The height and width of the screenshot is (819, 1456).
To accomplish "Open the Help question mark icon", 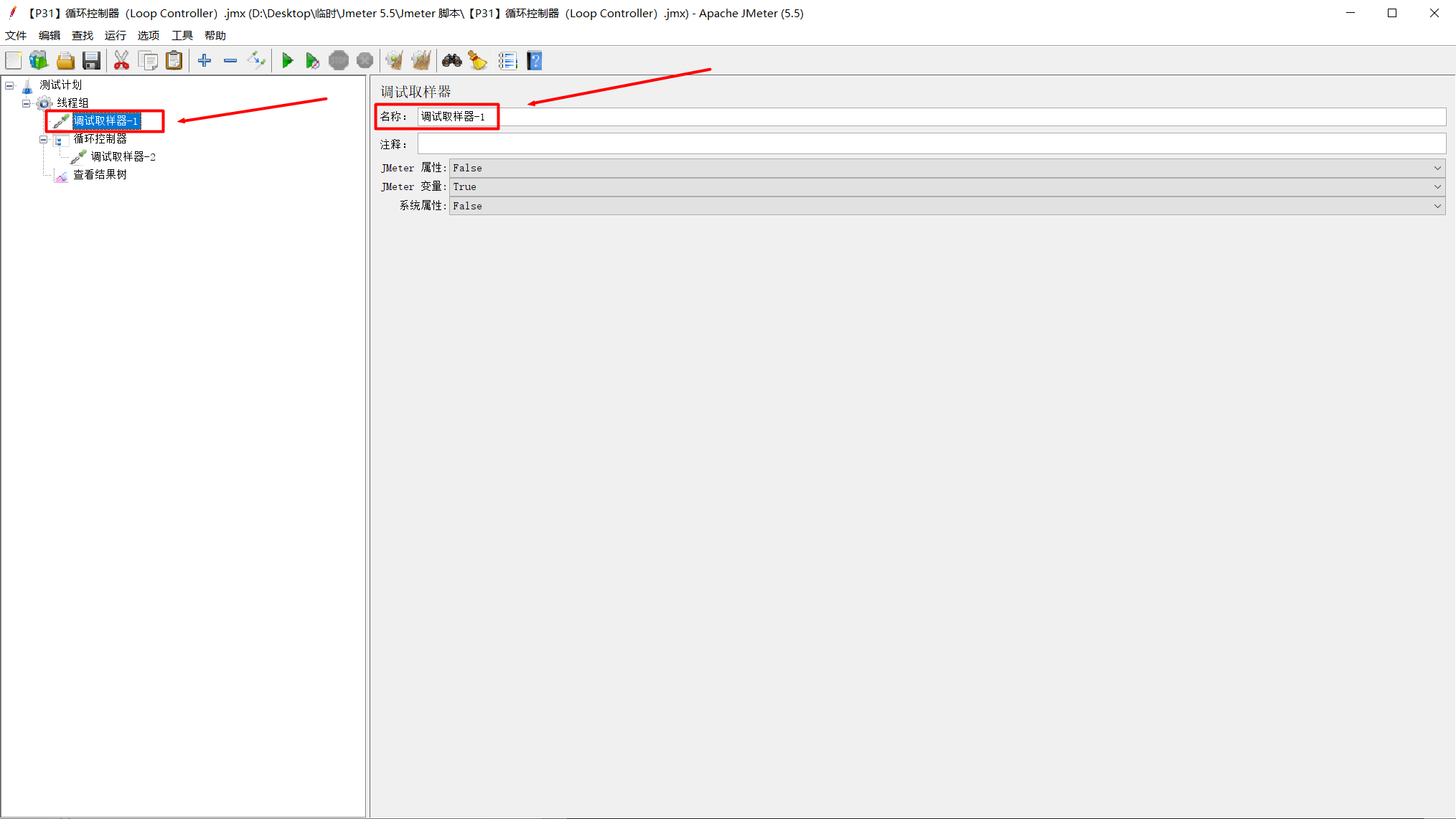I will coord(535,61).
